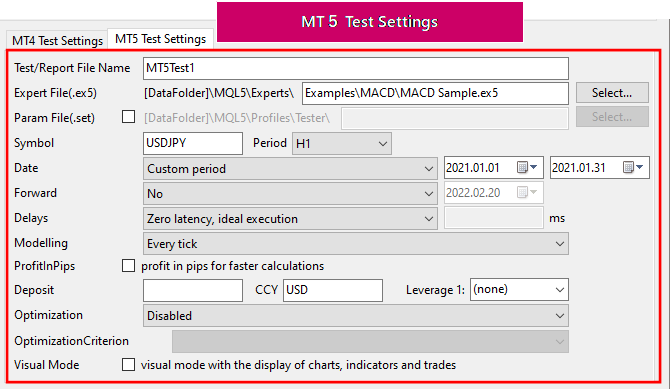670x389 pixels.
Task: Open calendar for end date 2021.01.31
Action: [x=634, y=168]
